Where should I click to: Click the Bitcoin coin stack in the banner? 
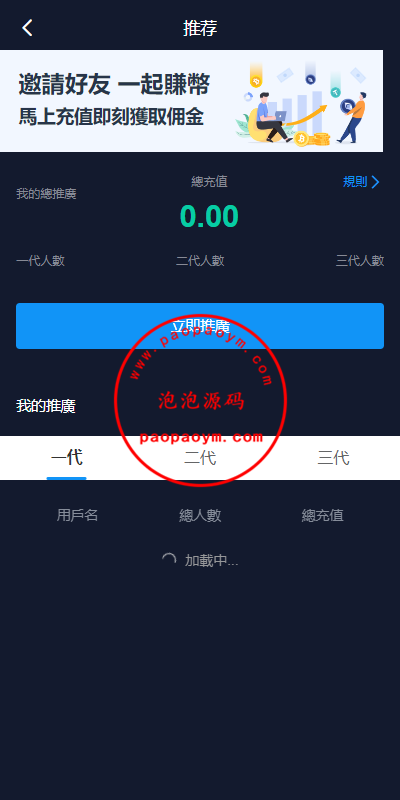click(x=312, y=139)
